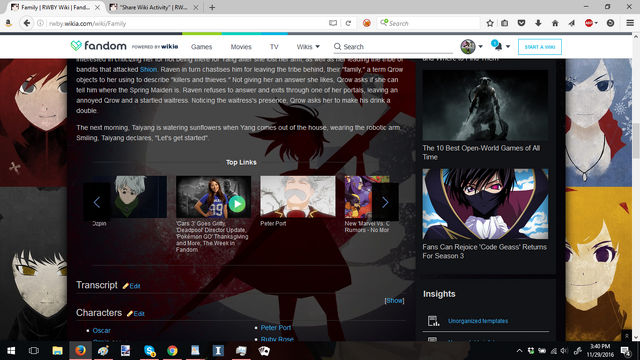Open the Ozpin thumbnail in Top Links

pos(138,196)
